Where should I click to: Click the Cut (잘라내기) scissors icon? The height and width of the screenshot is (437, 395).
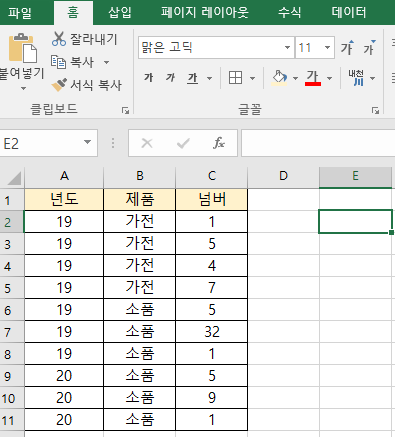click(59, 39)
